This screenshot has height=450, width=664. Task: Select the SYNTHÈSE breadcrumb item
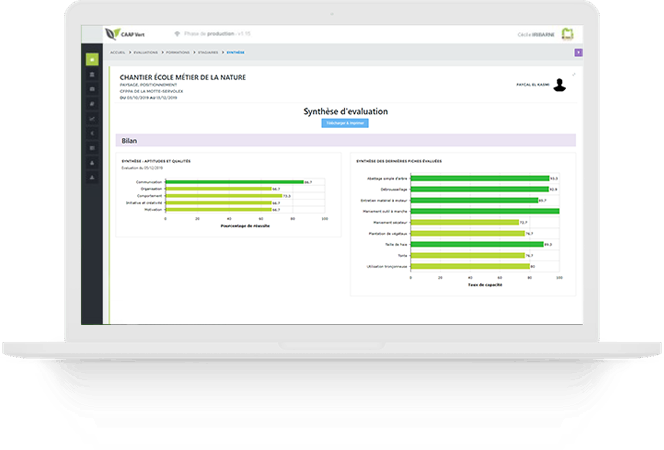coord(235,52)
